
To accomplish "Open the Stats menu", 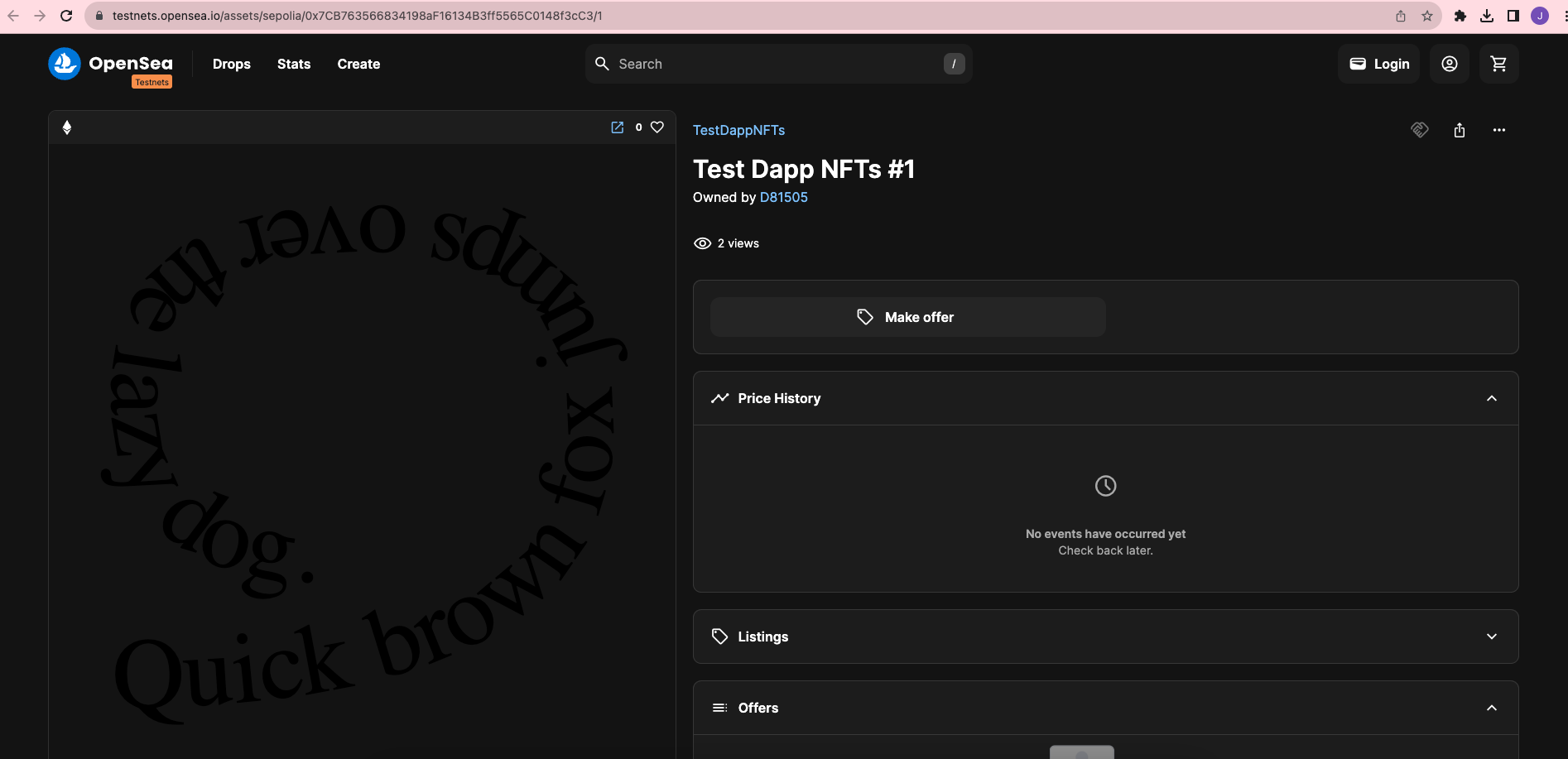I will pyautogui.click(x=294, y=64).
